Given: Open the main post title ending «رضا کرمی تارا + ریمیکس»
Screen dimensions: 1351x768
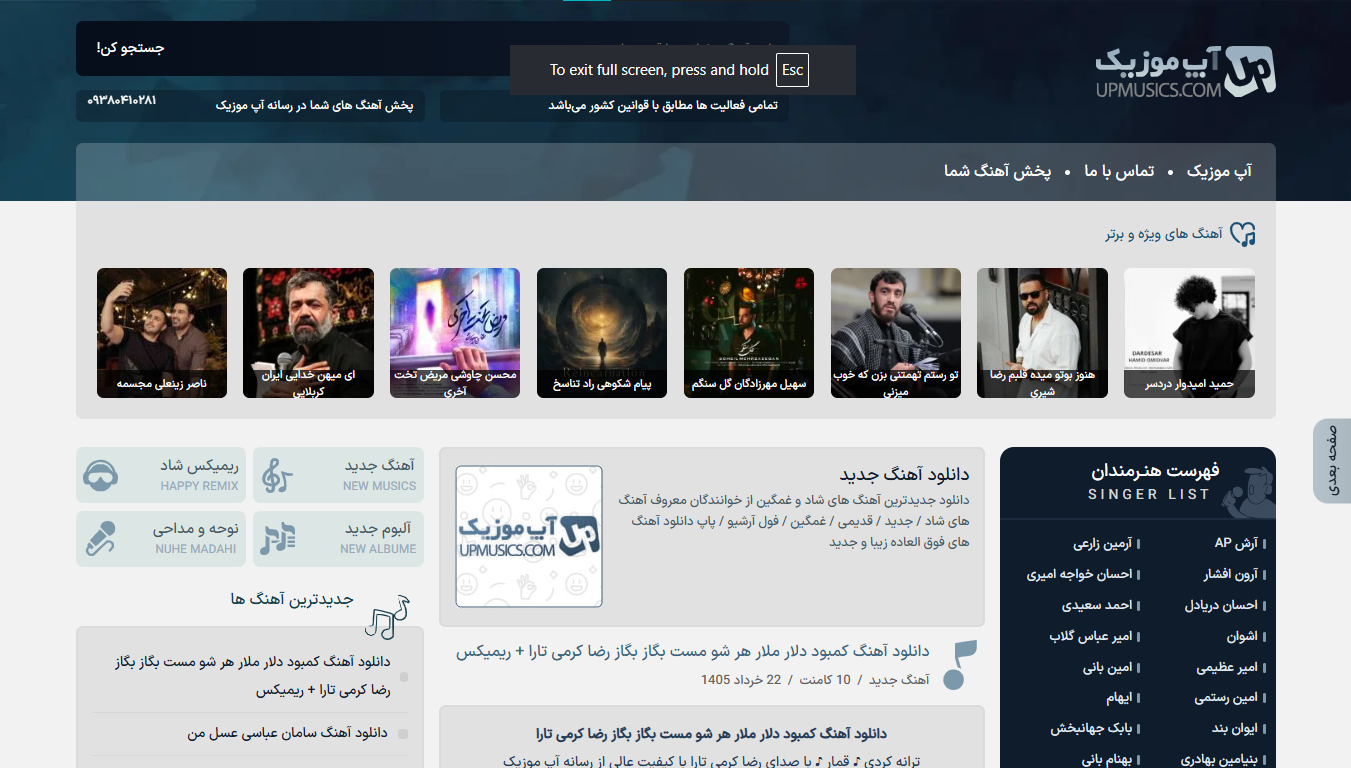Looking at the screenshot, I should (693, 651).
